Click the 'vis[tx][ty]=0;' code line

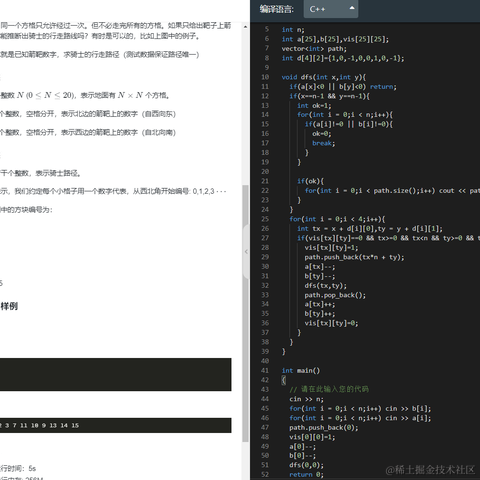click(x=331, y=323)
